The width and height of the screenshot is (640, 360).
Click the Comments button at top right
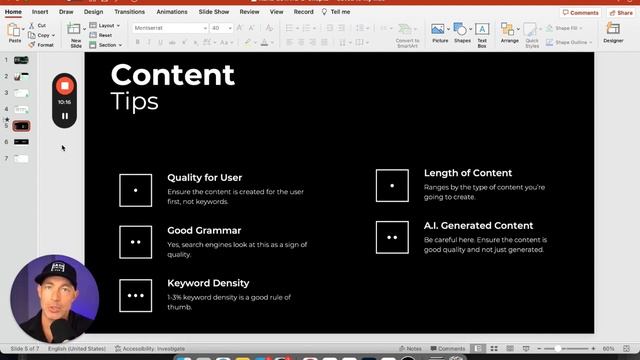580,13
